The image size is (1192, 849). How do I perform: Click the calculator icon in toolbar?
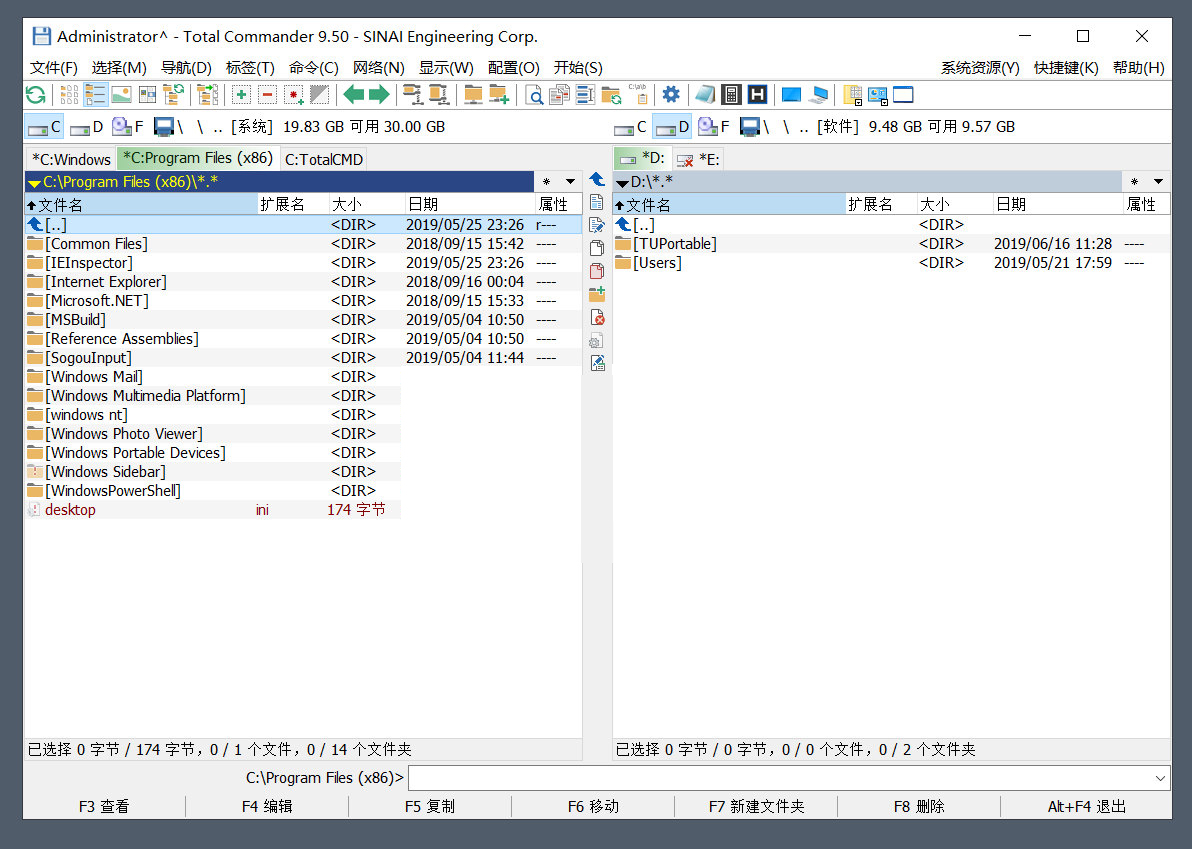[731, 95]
